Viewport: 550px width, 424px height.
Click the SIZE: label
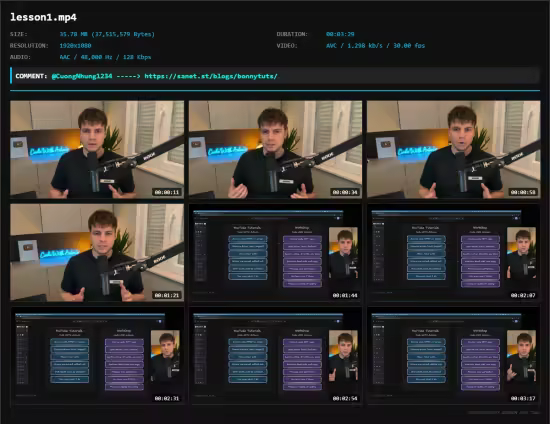tap(19, 34)
